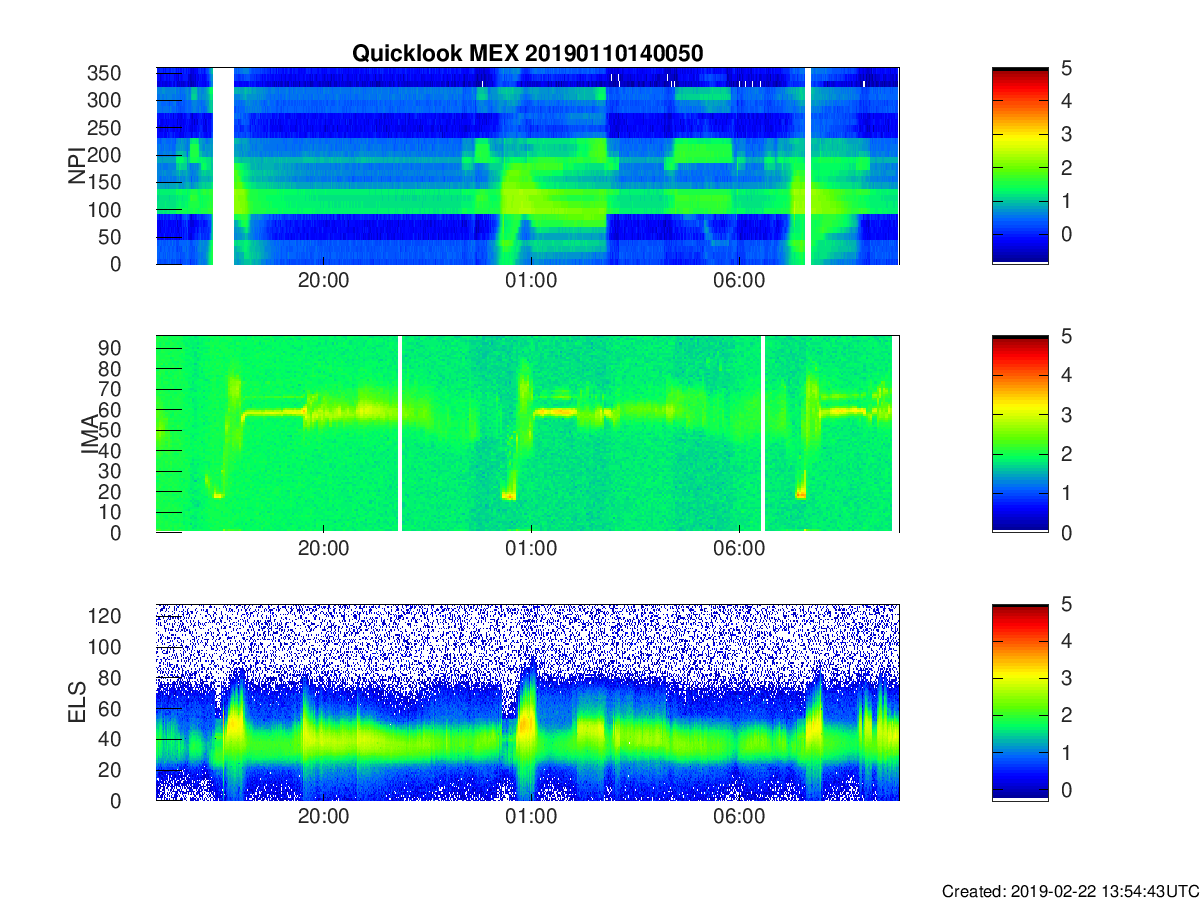Click the '01:00' tick under ELS plot
The height and width of the screenshot is (900, 1200).
click(x=531, y=817)
